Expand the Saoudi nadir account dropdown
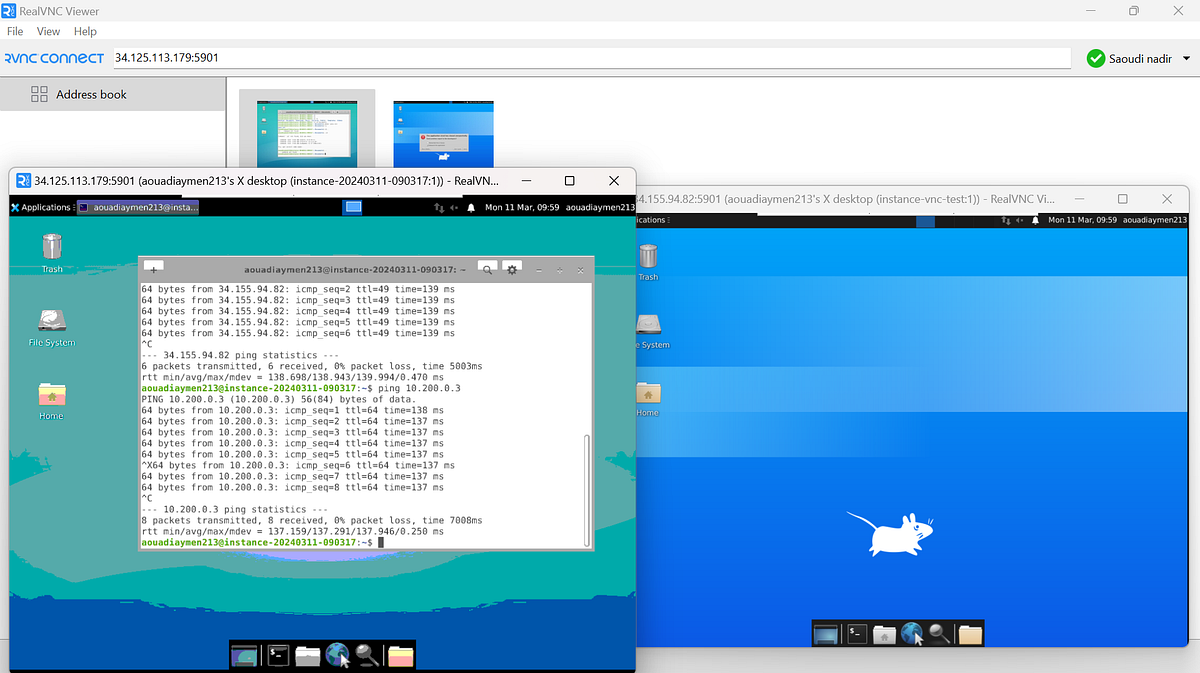 [1138, 58]
